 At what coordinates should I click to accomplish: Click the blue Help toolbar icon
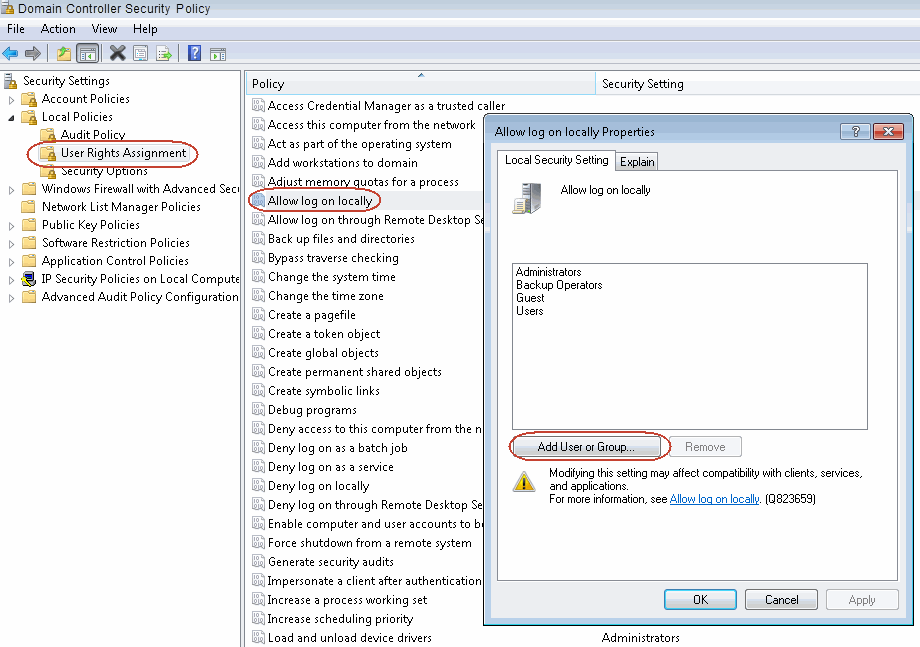click(x=194, y=53)
